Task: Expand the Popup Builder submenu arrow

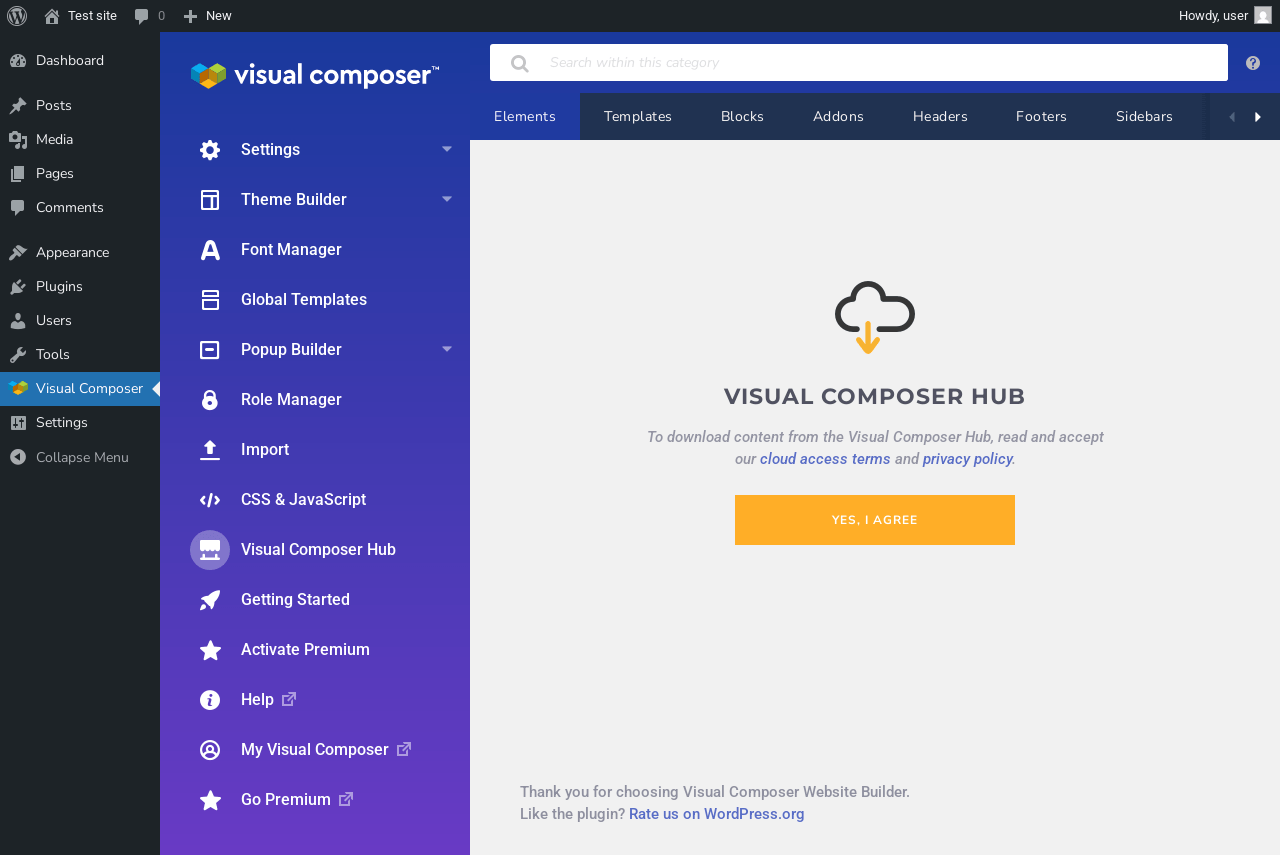Action: (447, 349)
